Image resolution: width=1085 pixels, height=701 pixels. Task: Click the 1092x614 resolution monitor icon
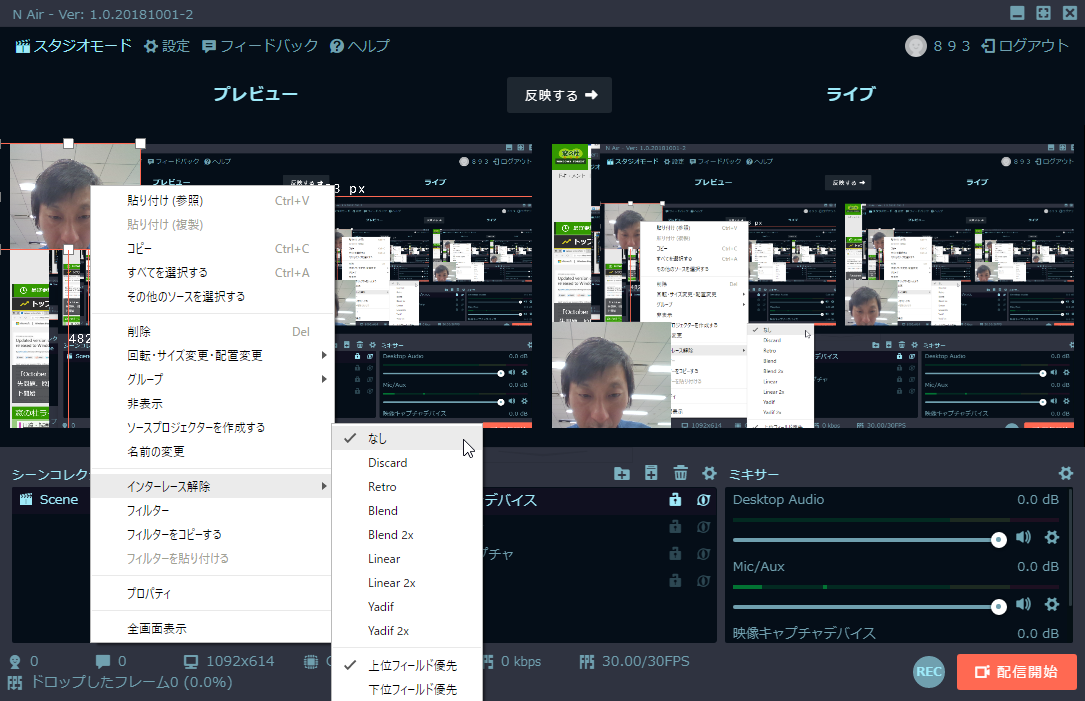pos(191,662)
